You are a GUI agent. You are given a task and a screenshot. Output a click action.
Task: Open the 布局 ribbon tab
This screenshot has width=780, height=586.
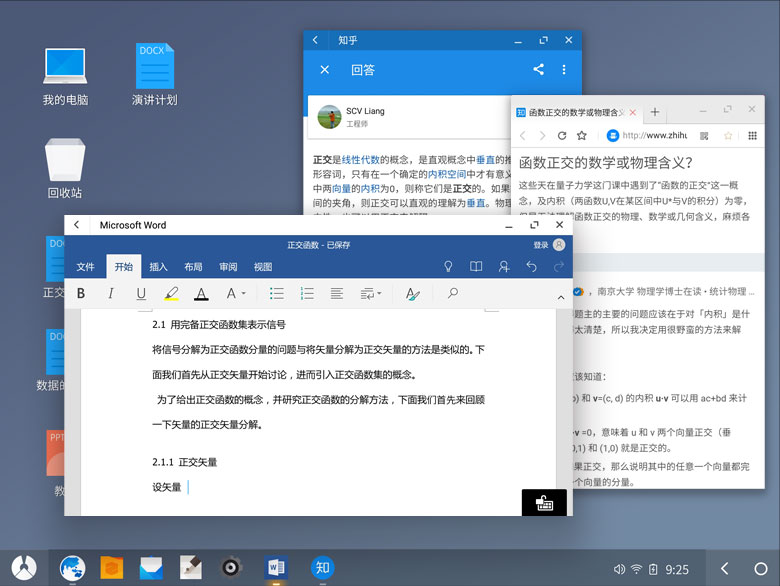click(193, 267)
